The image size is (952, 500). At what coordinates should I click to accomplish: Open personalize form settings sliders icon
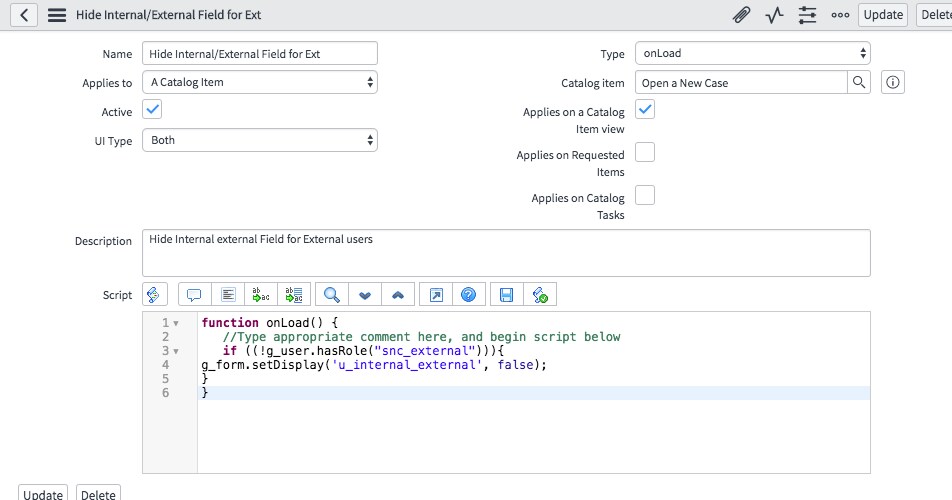pos(807,15)
